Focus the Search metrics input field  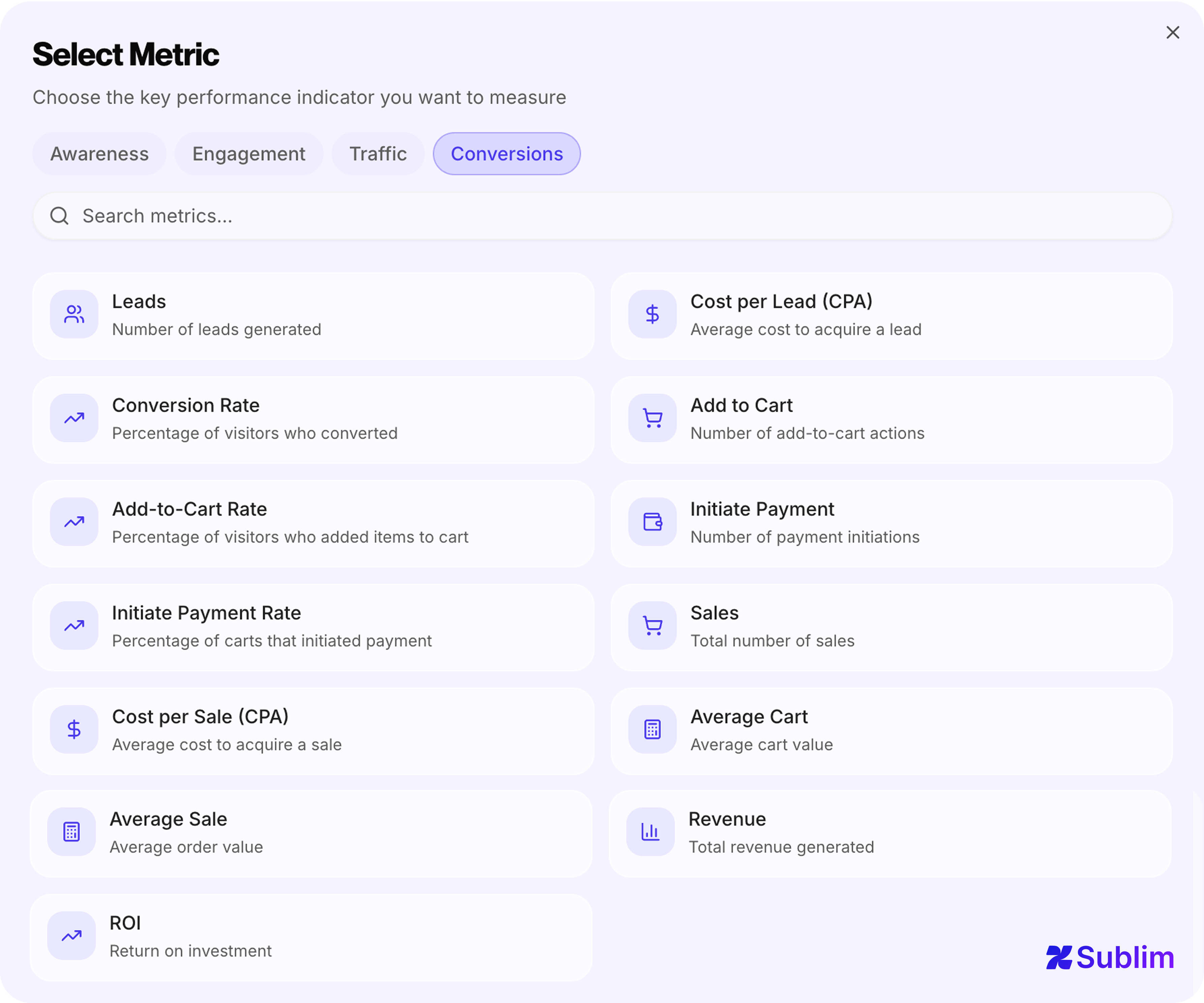click(603, 216)
